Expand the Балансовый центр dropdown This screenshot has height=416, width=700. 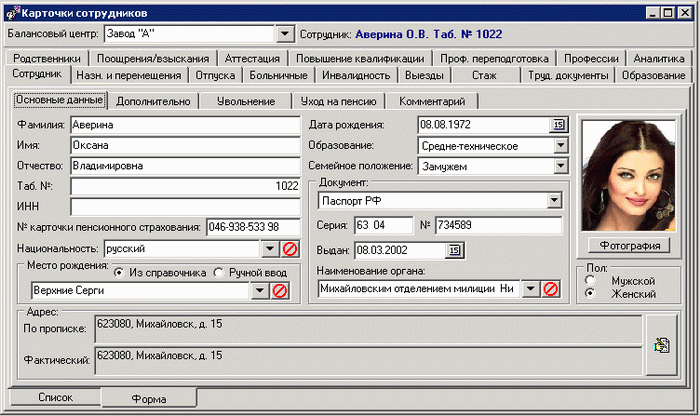point(285,34)
